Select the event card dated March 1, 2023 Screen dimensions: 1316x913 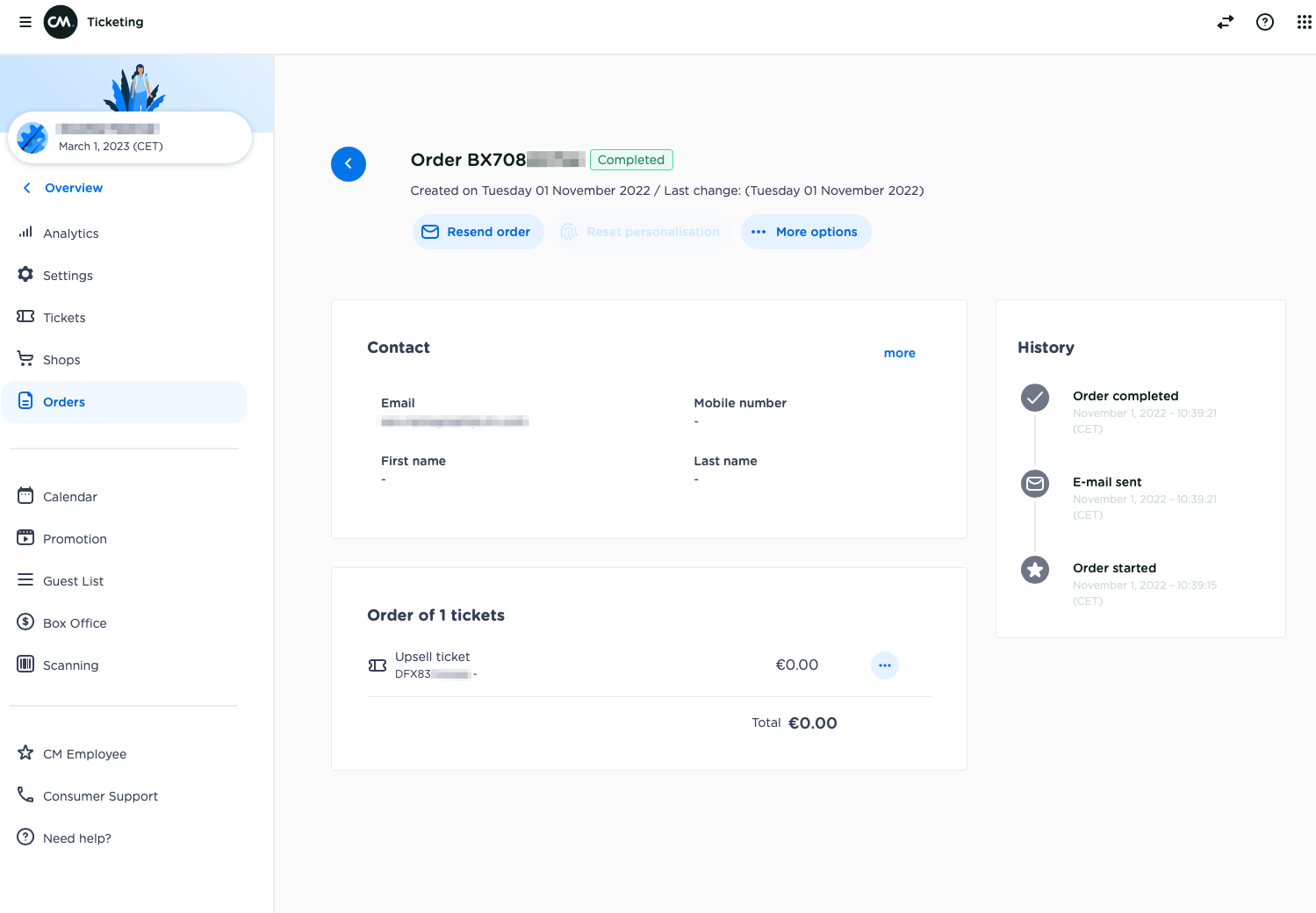pos(130,138)
